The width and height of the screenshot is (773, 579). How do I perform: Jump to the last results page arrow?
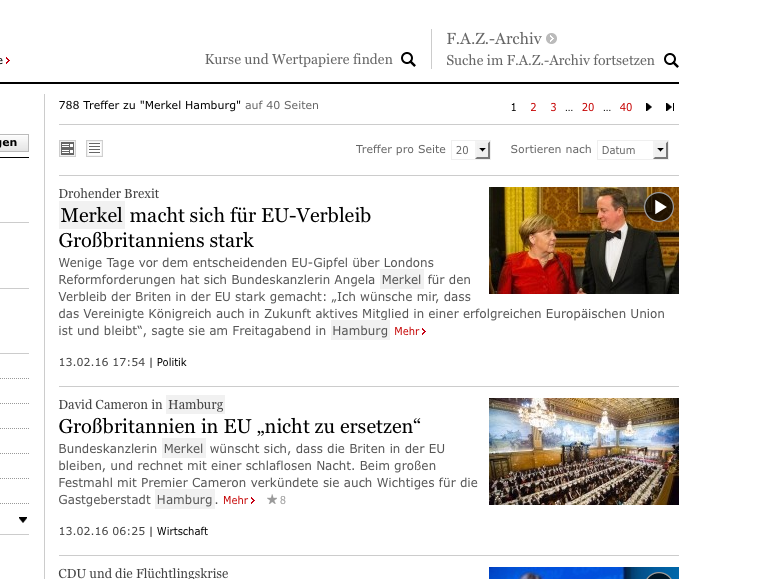[670, 107]
